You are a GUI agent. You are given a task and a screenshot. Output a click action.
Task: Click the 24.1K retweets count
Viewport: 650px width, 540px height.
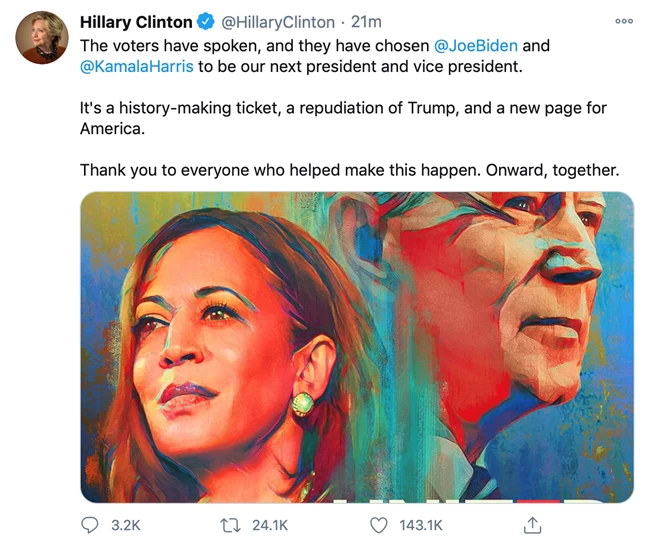[x=270, y=525]
